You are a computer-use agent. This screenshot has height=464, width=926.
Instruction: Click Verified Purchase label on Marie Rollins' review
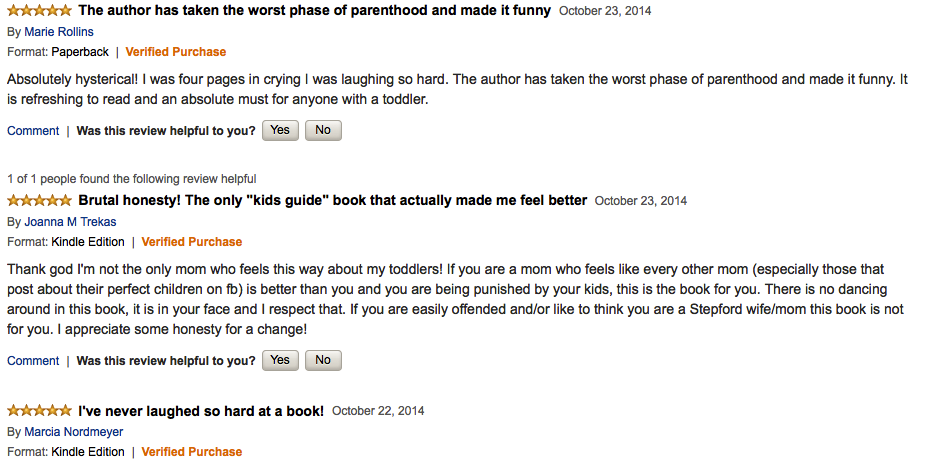pos(176,52)
